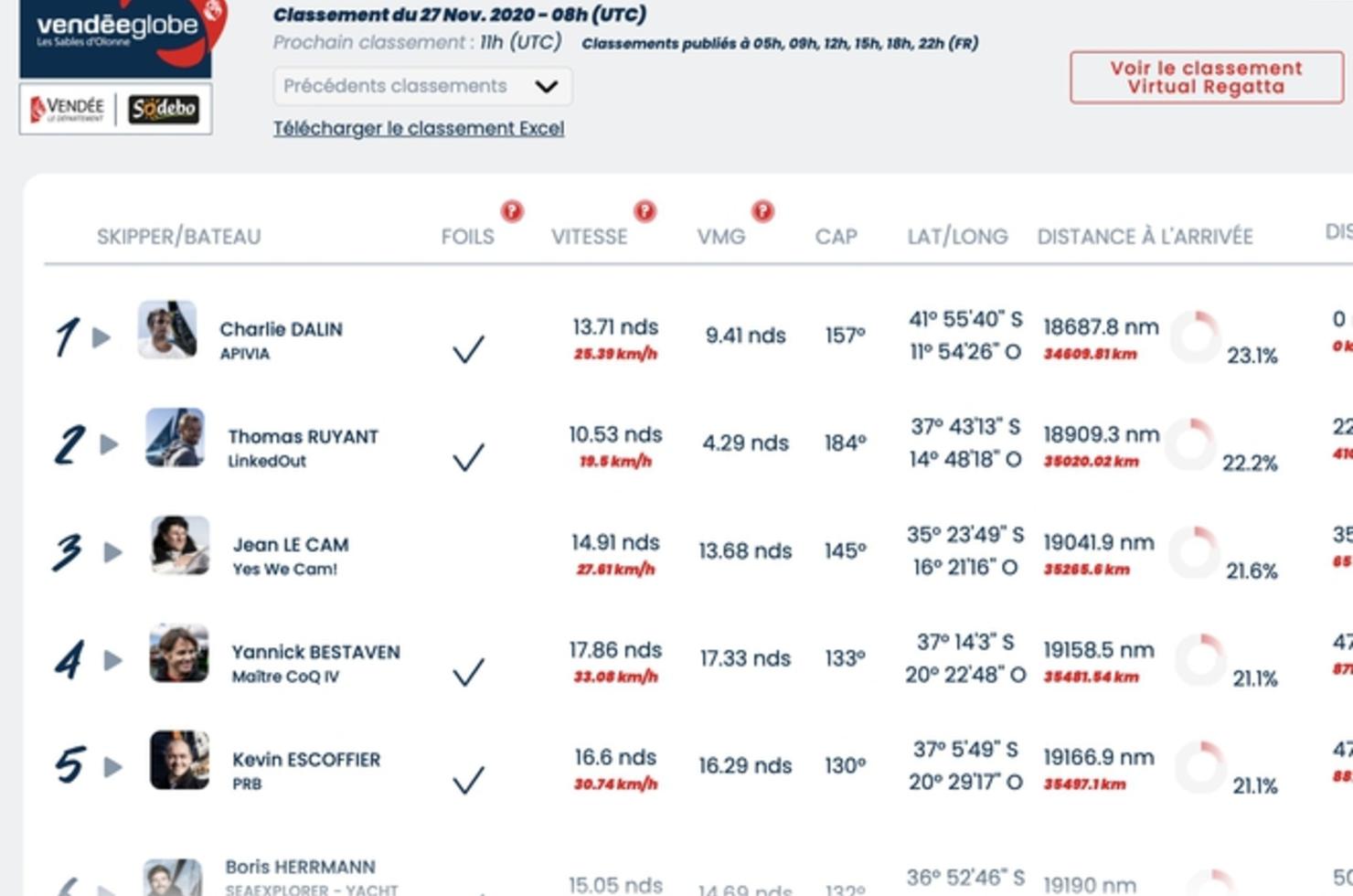Open the VMG help question mark

click(x=762, y=211)
